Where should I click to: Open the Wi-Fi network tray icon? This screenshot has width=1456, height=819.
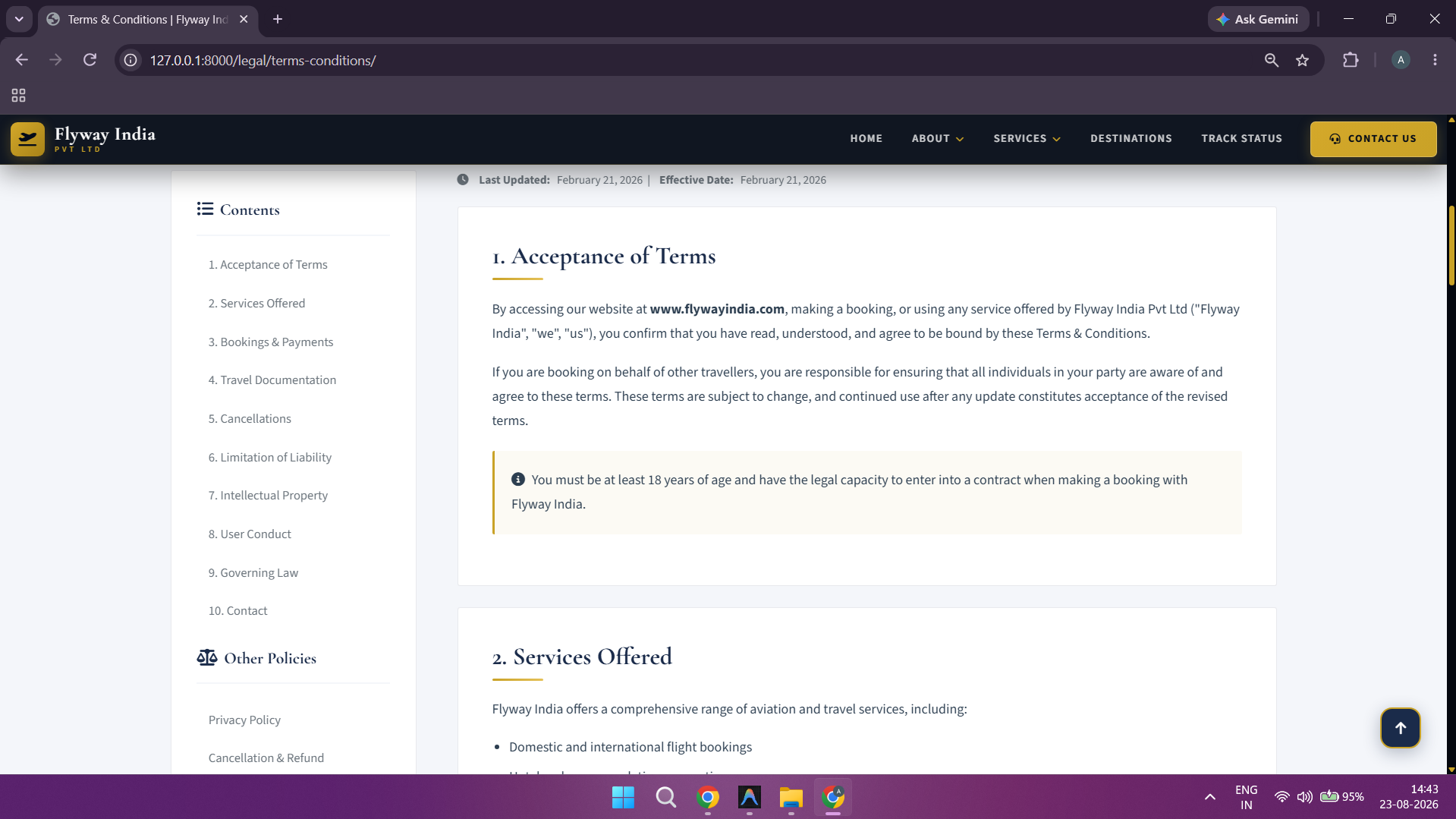tap(1281, 797)
